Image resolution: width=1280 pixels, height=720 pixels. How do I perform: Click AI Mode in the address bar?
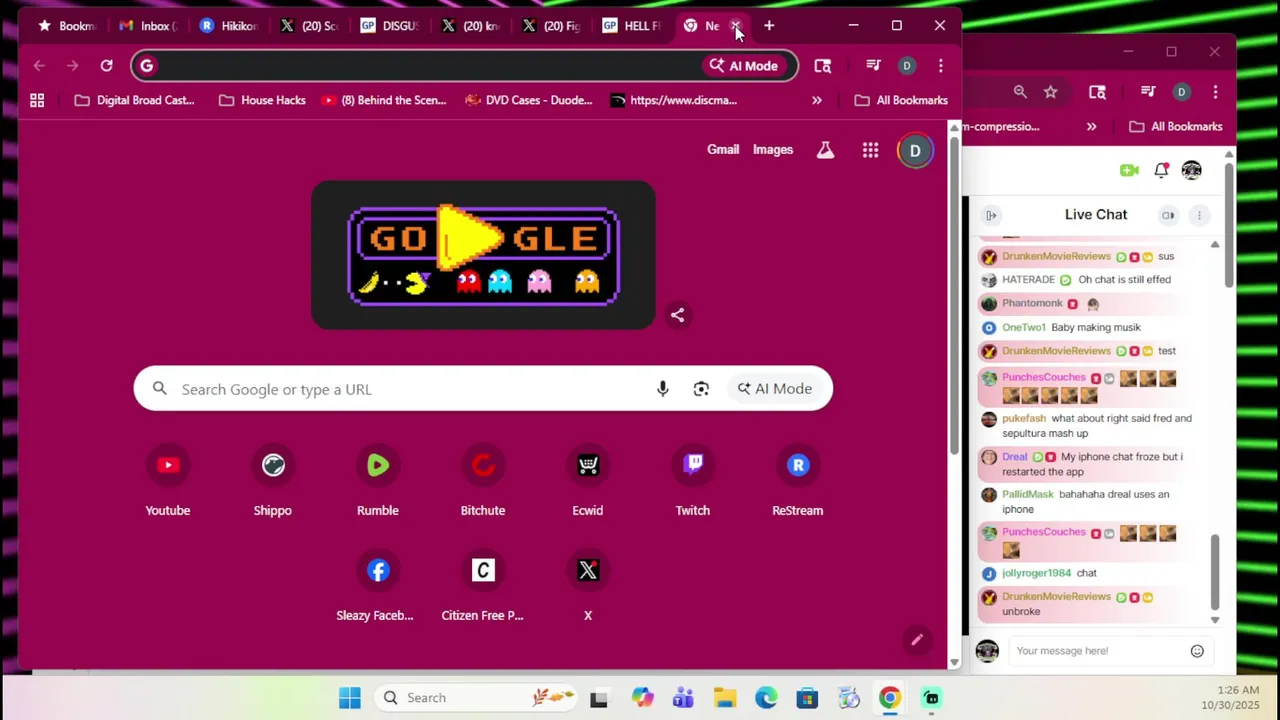pos(743,66)
